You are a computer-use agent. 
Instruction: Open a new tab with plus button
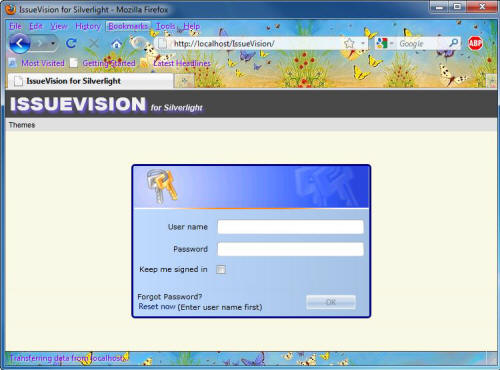tap(184, 81)
